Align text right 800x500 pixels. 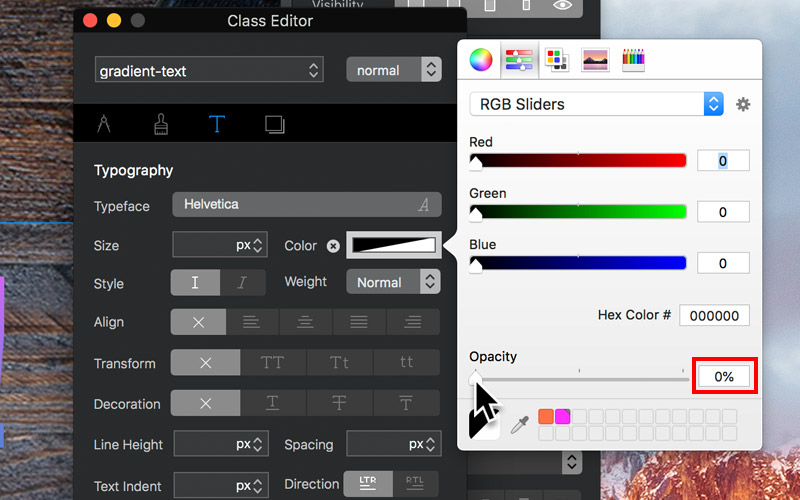413,322
